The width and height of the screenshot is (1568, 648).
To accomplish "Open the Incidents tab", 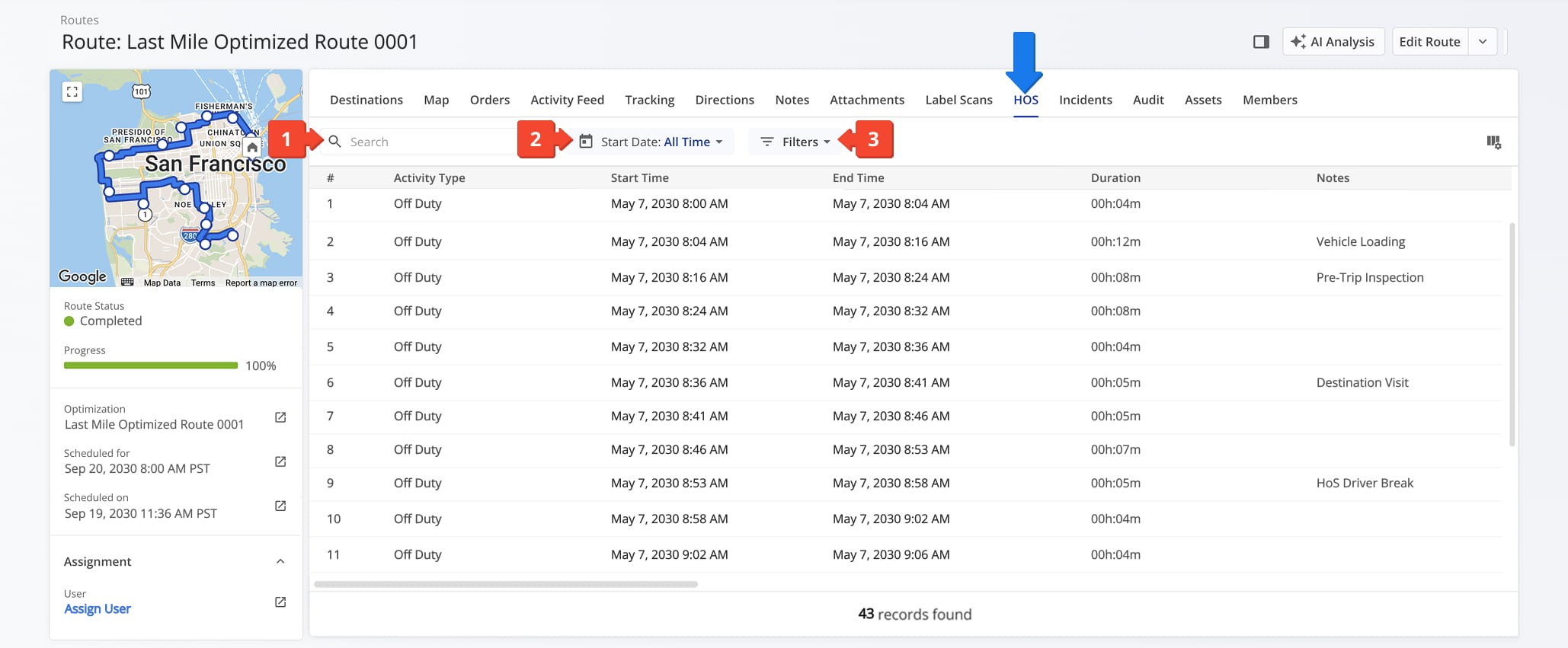I will click(x=1086, y=100).
